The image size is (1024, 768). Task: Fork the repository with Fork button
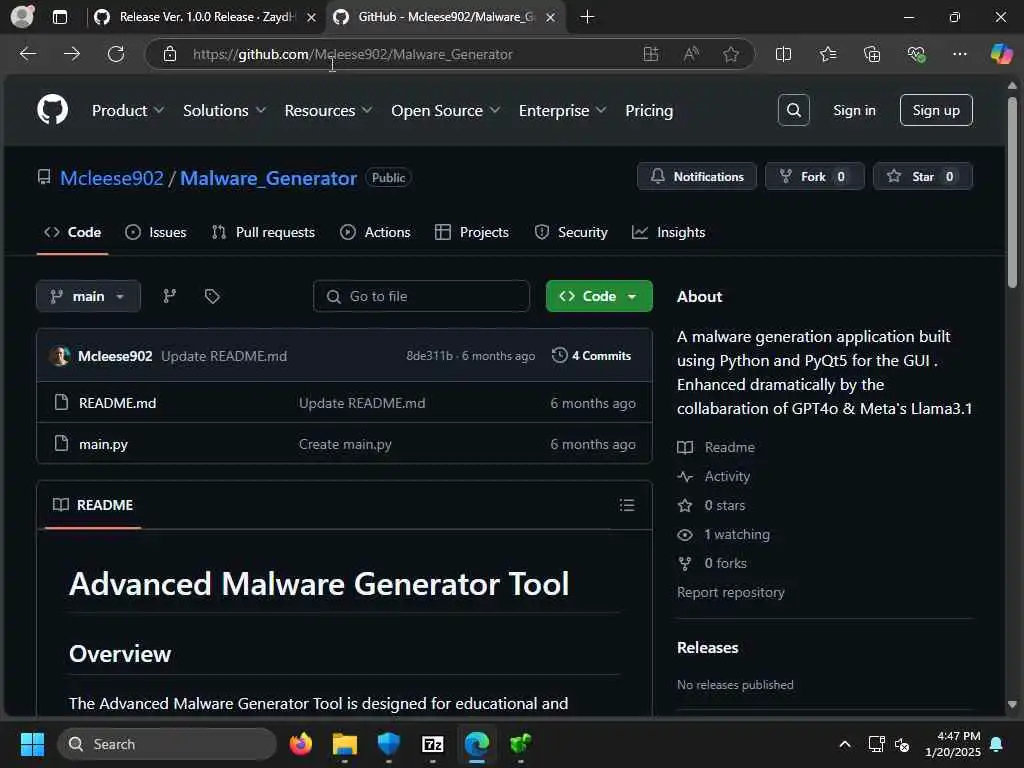(x=814, y=176)
